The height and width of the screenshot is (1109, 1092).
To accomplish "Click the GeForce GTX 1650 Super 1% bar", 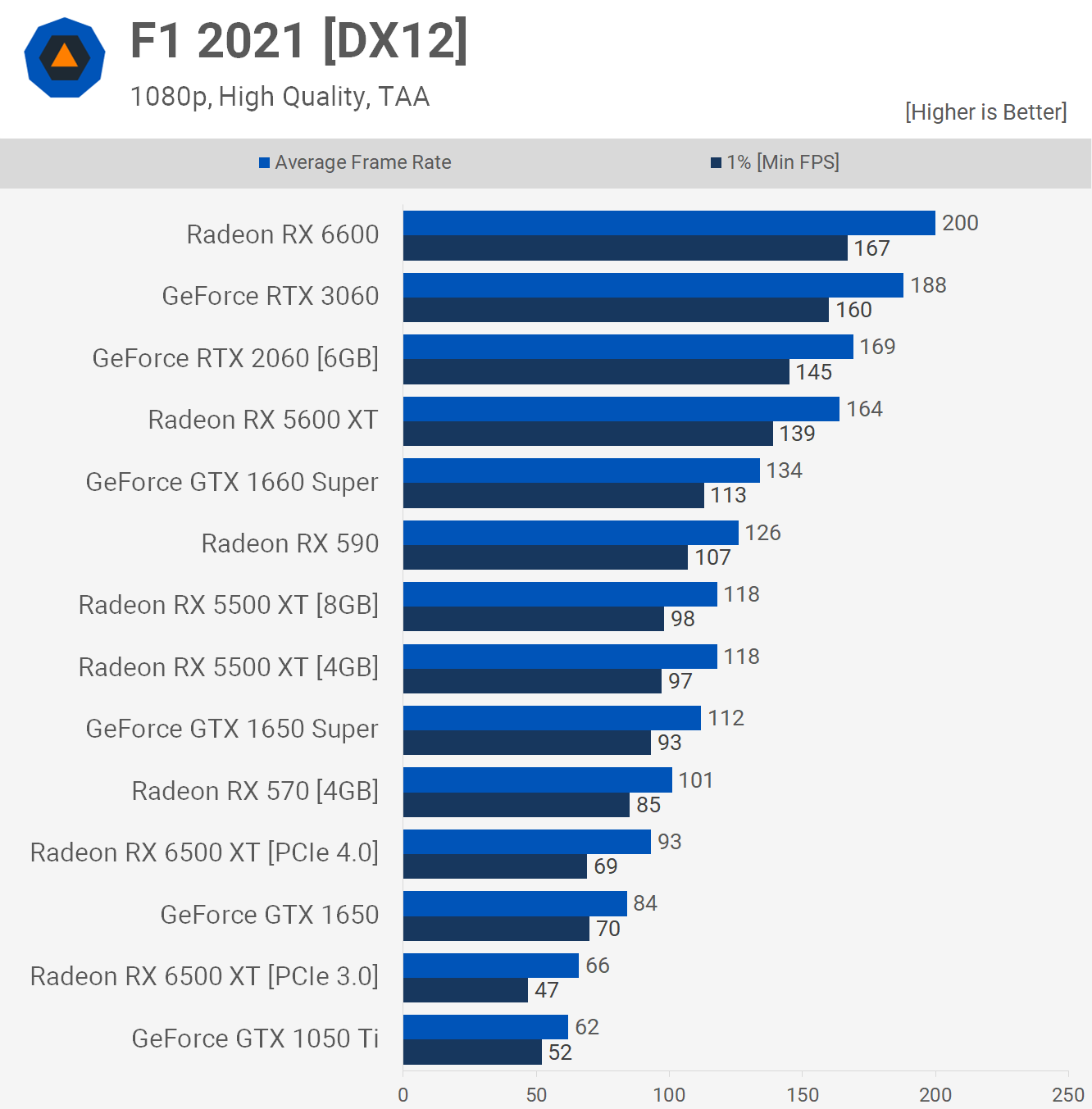I will pyautogui.click(x=526, y=743).
